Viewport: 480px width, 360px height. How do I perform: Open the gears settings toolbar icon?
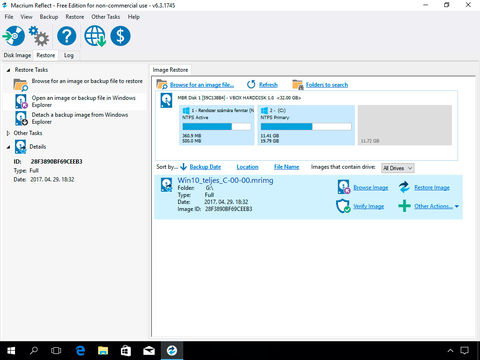(39, 36)
